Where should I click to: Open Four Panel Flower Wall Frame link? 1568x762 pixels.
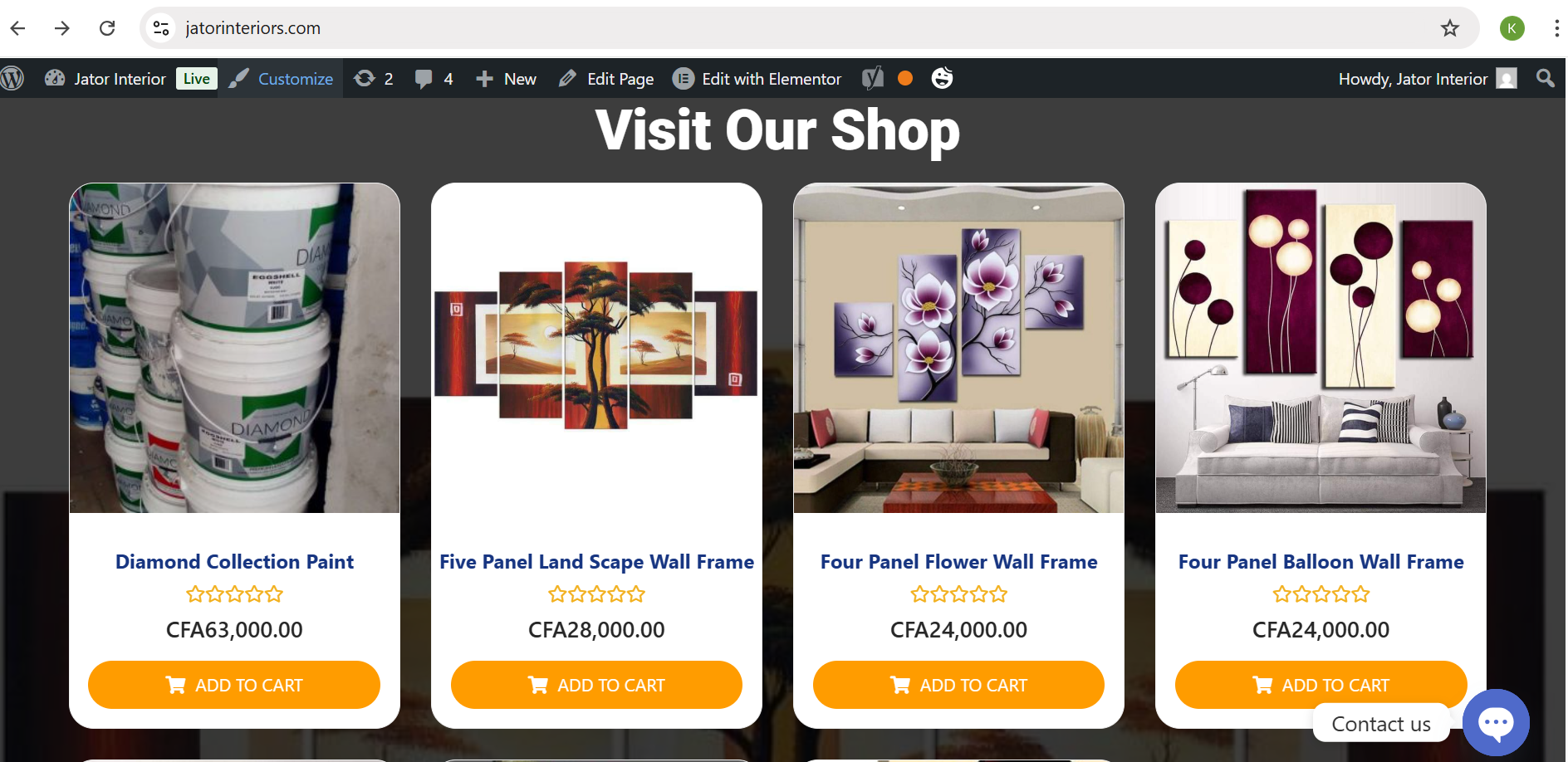(x=958, y=562)
